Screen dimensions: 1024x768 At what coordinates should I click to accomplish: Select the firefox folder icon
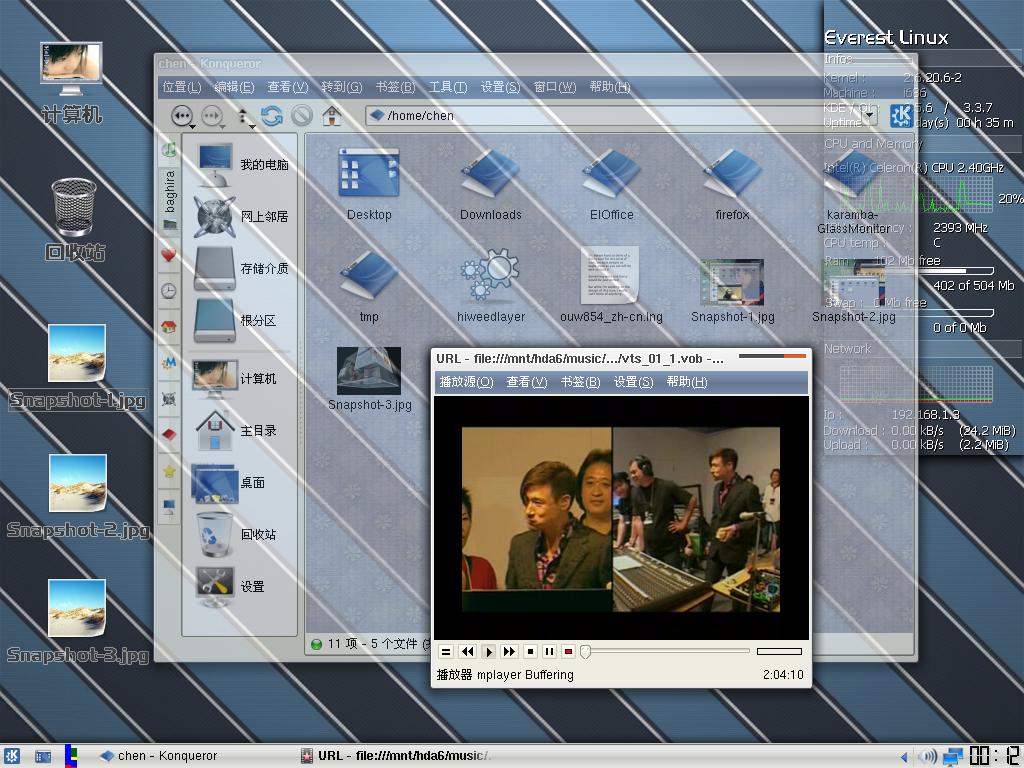click(732, 185)
